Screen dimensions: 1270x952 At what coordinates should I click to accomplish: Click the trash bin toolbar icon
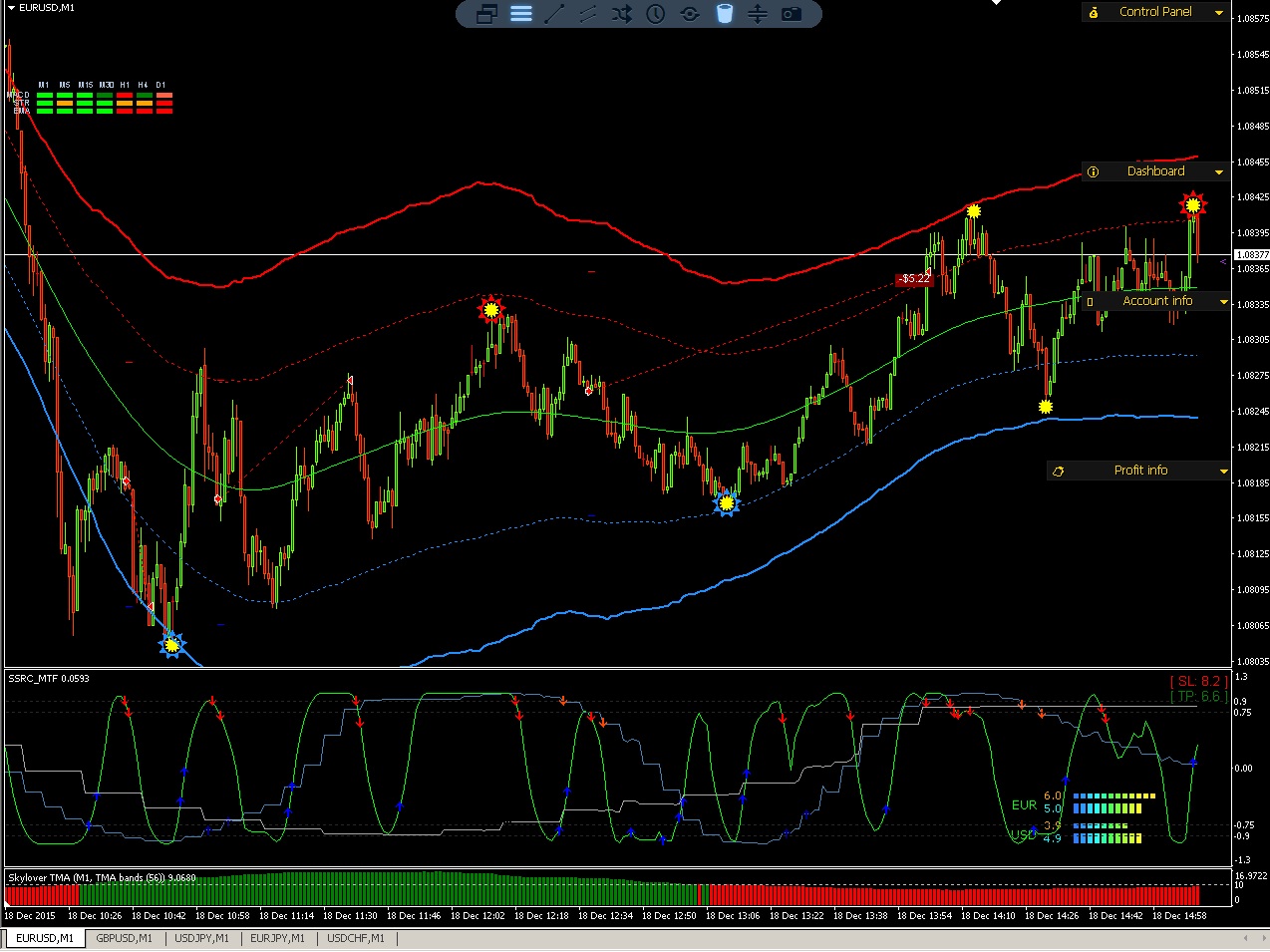click(x=725, y=14)
